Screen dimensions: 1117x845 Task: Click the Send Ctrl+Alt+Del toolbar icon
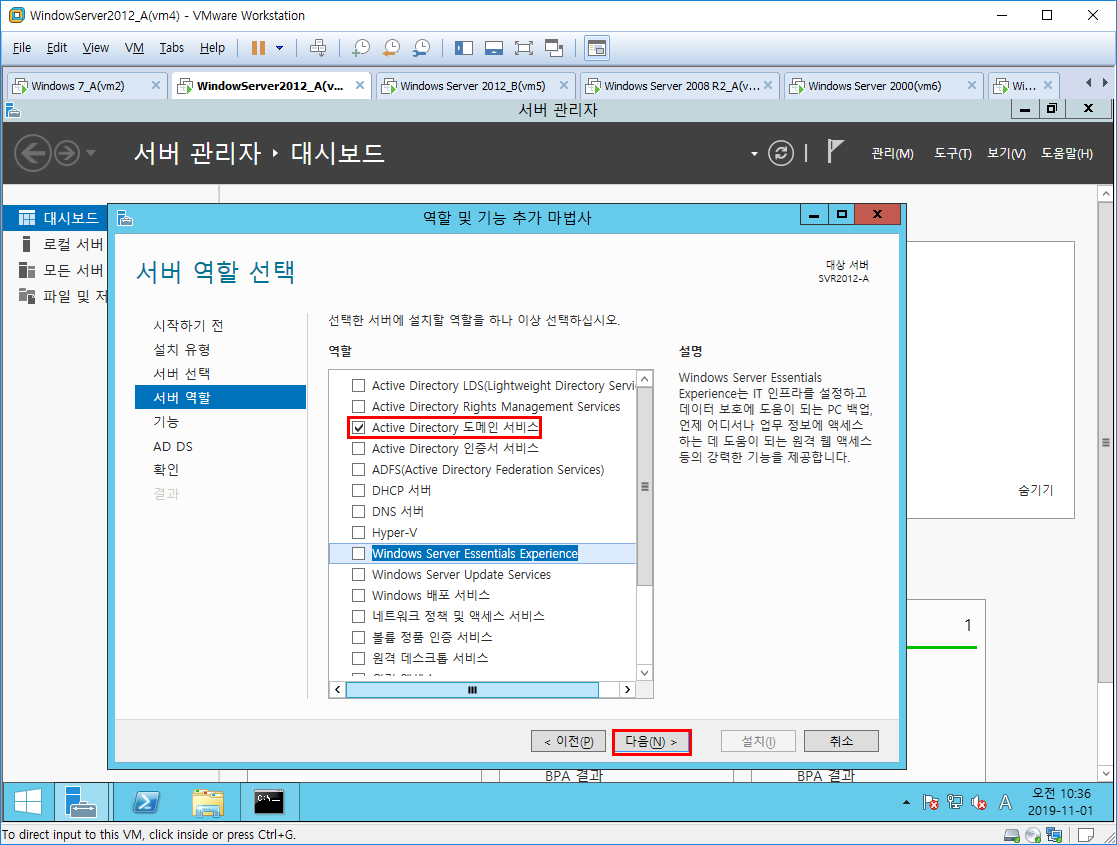(318, 48)
